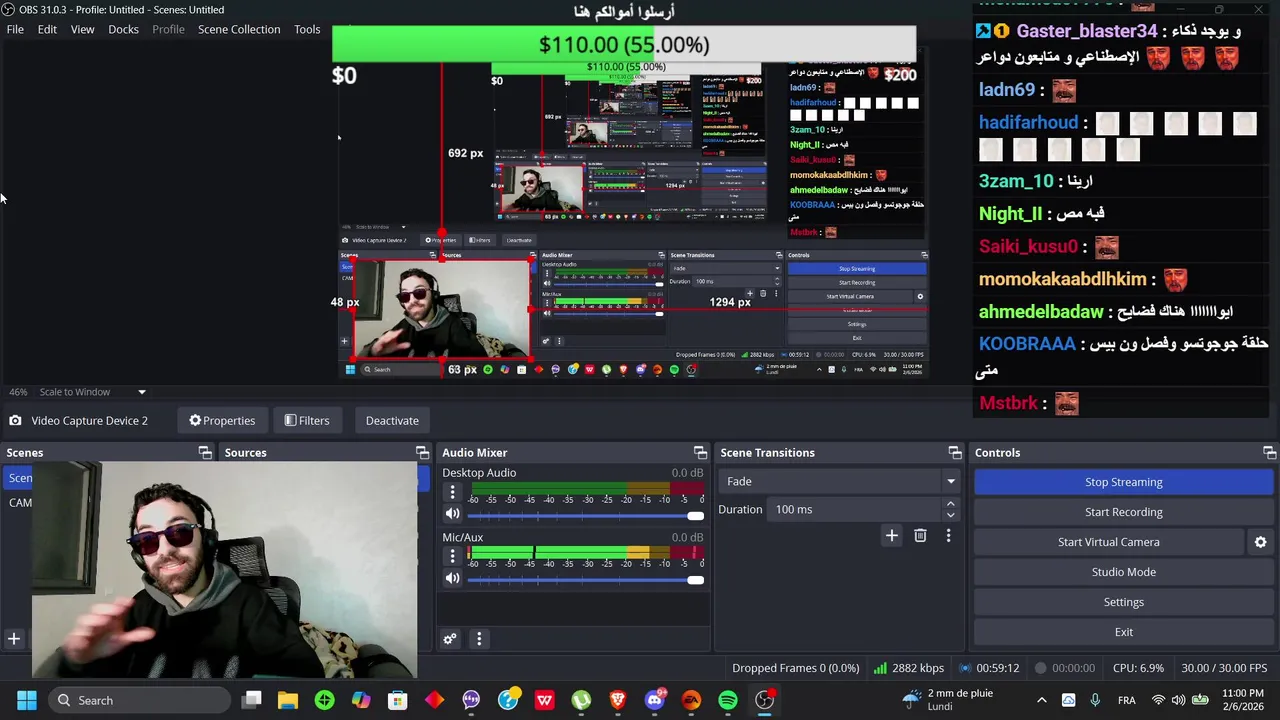Open the View menu
The height and width of the screenshot is (720, 1280).
click(x=82, y=29)
